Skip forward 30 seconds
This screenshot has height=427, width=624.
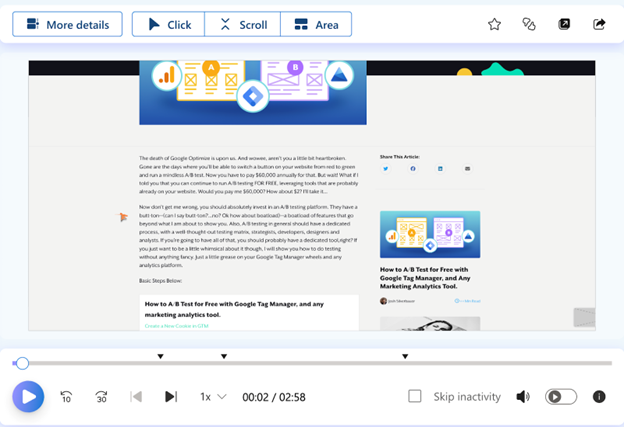101,397
